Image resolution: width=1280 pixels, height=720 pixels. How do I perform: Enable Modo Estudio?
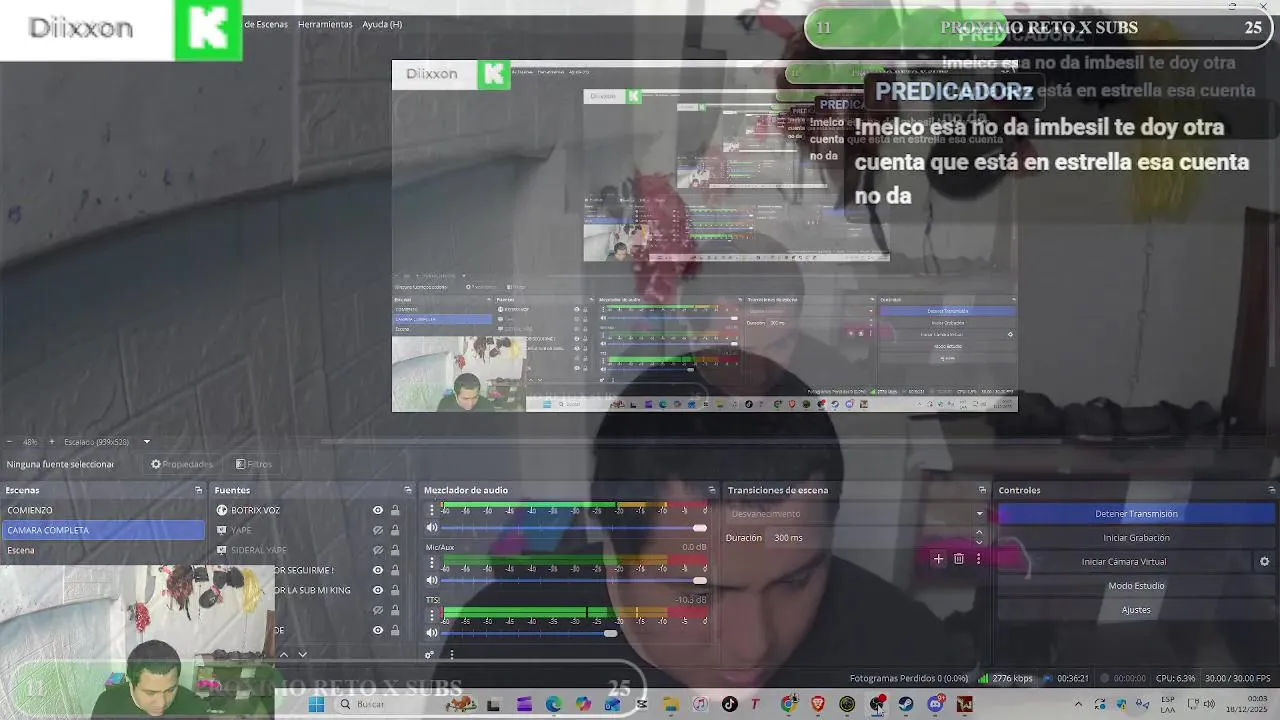coord(1136,586)
